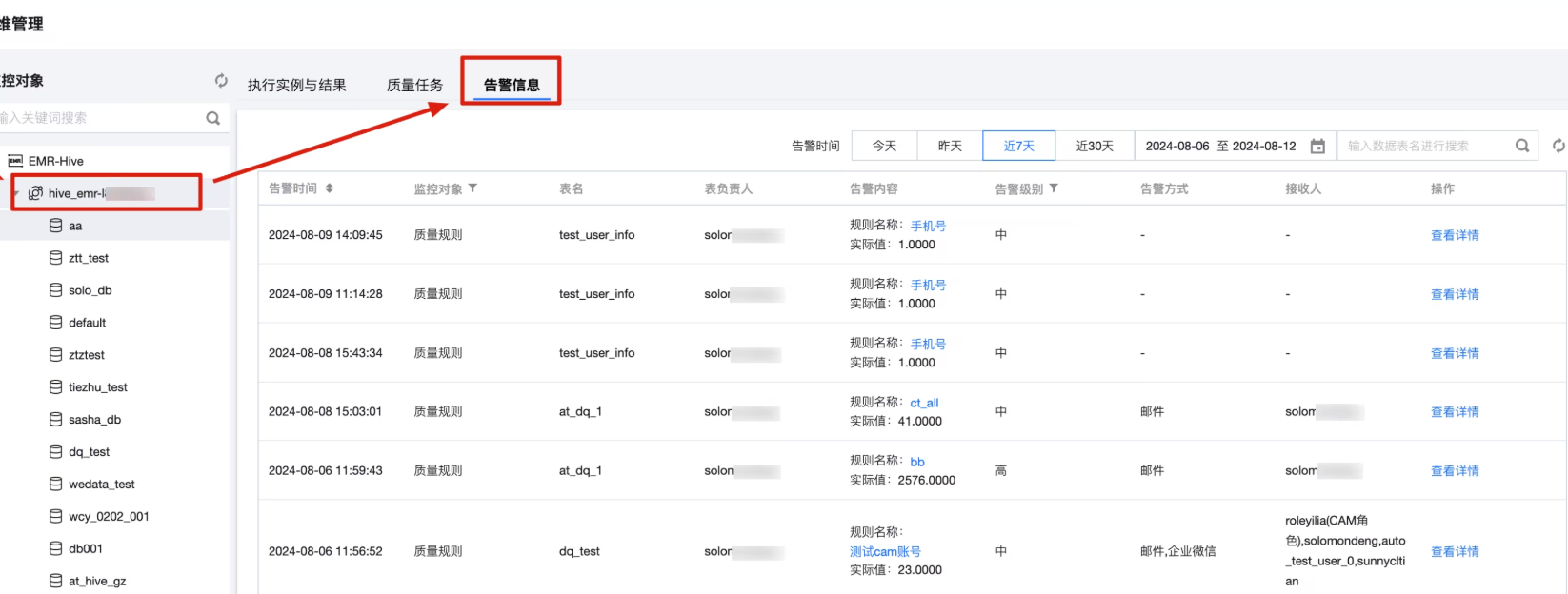Sort by alarm time column
The image size is (1568, 594).
click(329, 188)
